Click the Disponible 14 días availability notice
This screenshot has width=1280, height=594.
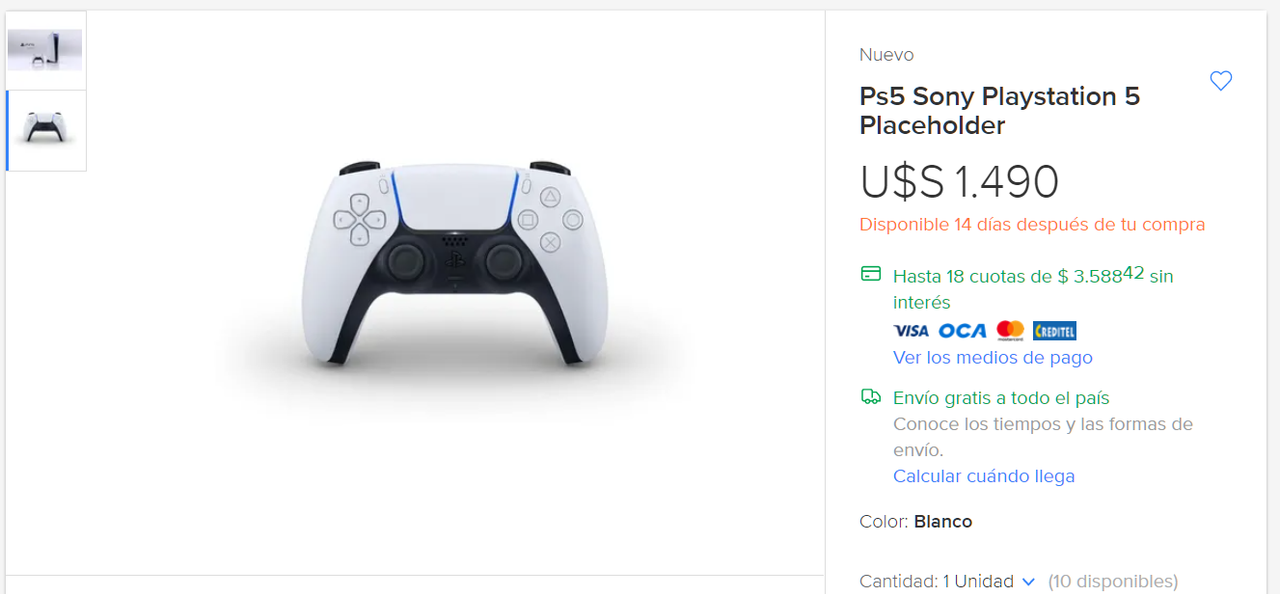click(x=1032, y=225)
